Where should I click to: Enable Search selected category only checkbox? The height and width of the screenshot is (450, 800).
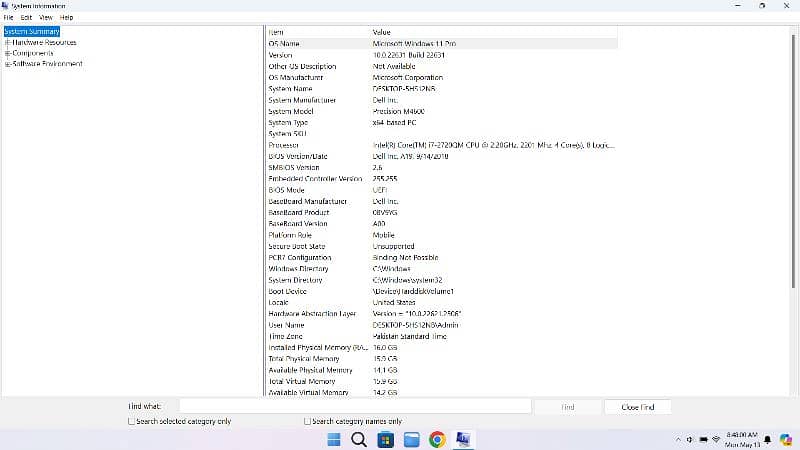131,422
